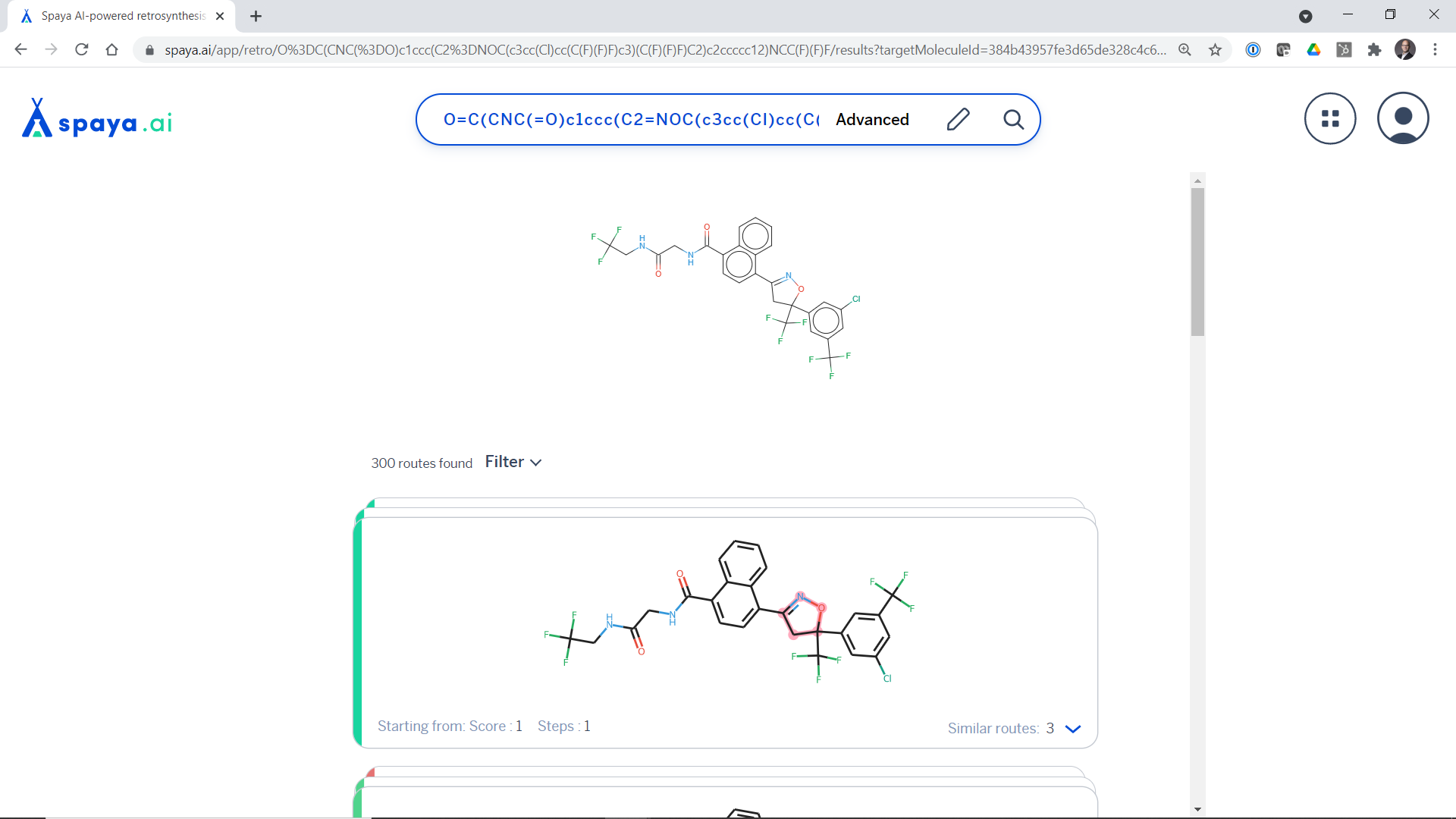This screenshot has width=1456, height=819.
Task: Click the SMILES search input field
Action: point(631,120)
